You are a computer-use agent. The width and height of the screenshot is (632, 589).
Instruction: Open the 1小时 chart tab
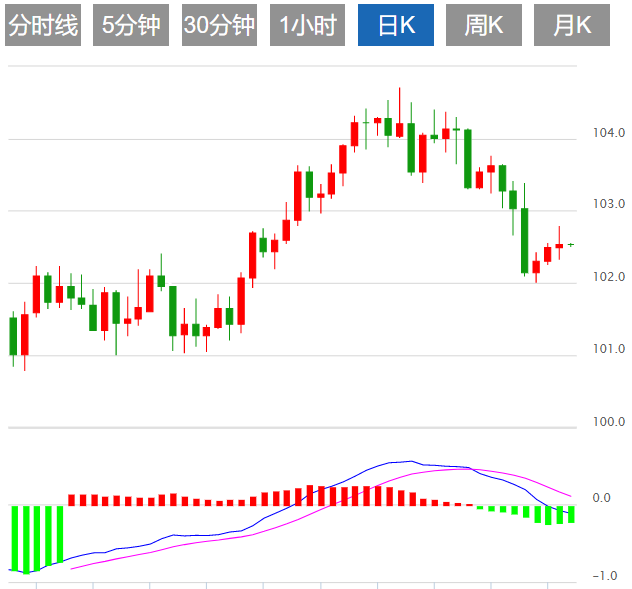click(308, 25)
